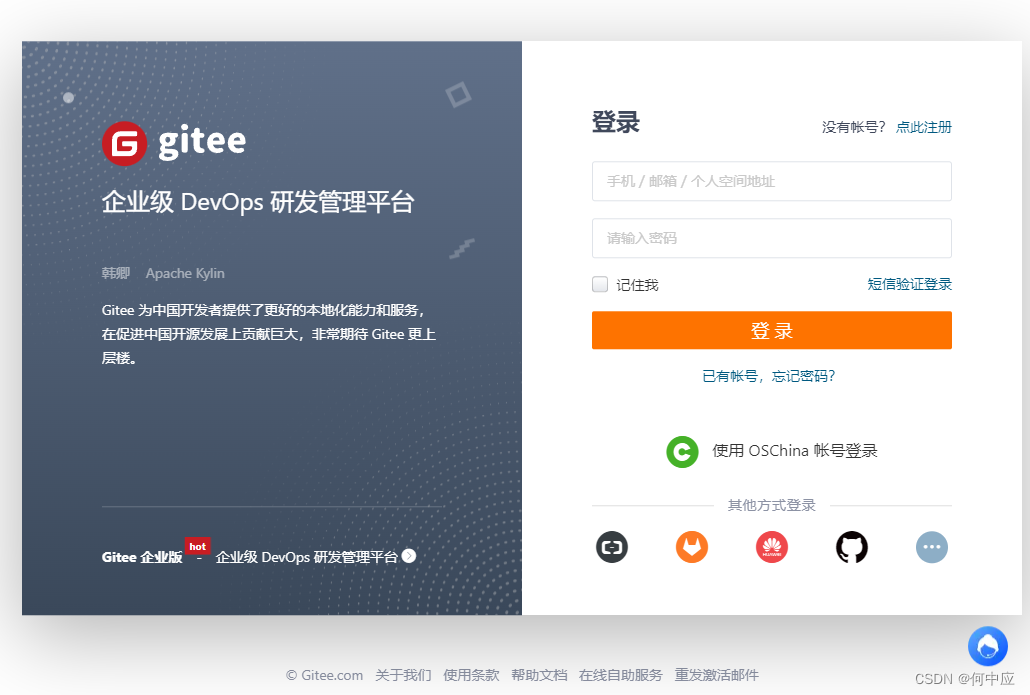Open the blue customer support chat bubble

pos(987,646)
